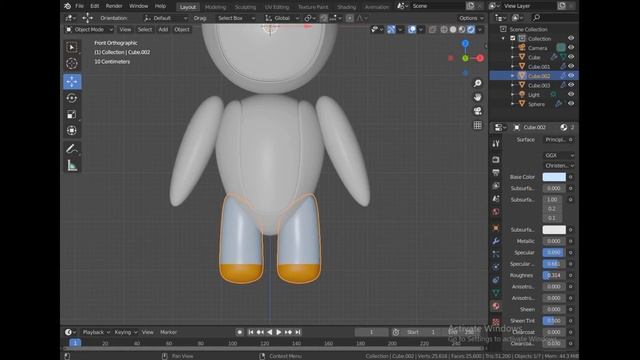The image size is (640, 360).
Task: Select rendered viewport shading
Action: [471, 29]
